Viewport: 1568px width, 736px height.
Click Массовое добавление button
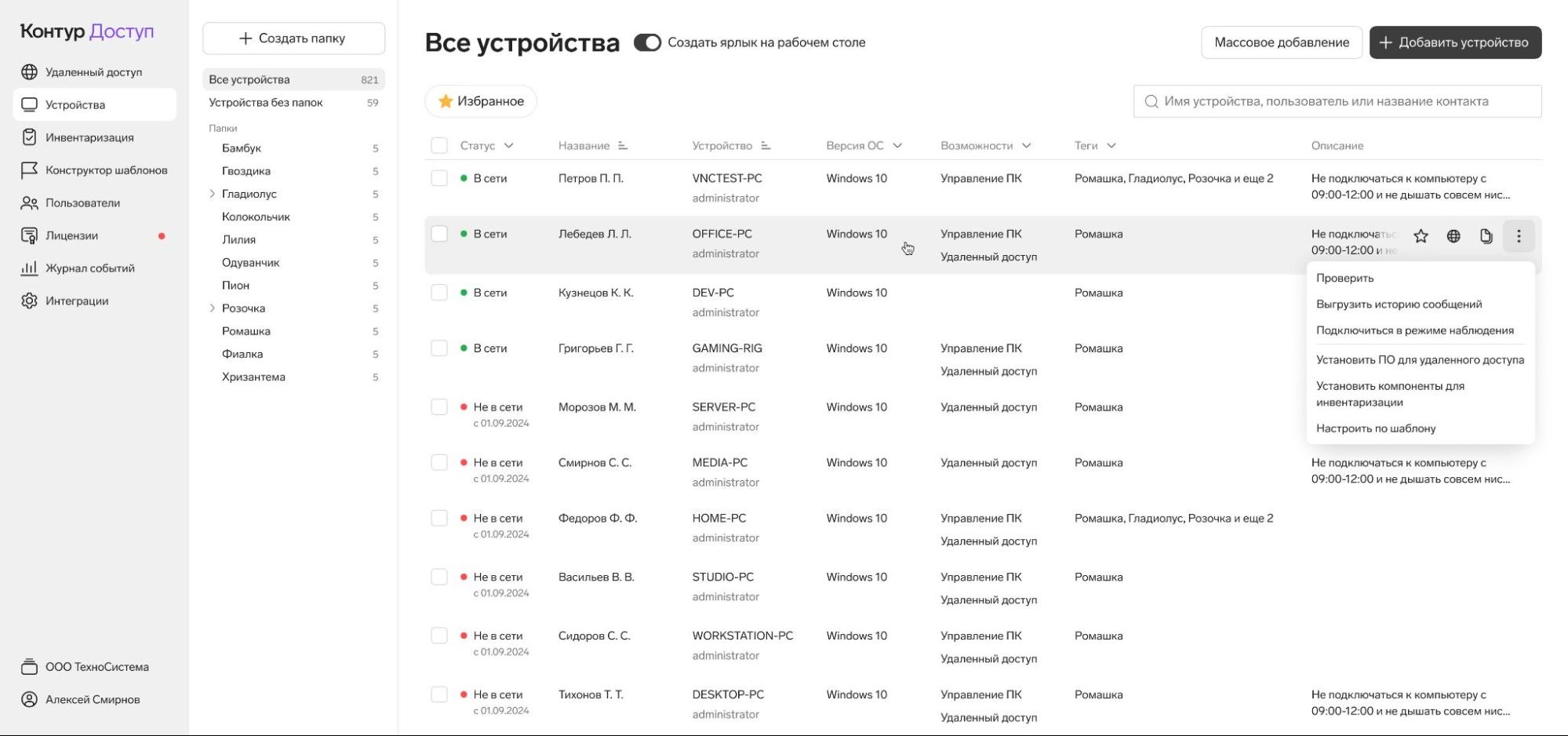[1282, 42]
